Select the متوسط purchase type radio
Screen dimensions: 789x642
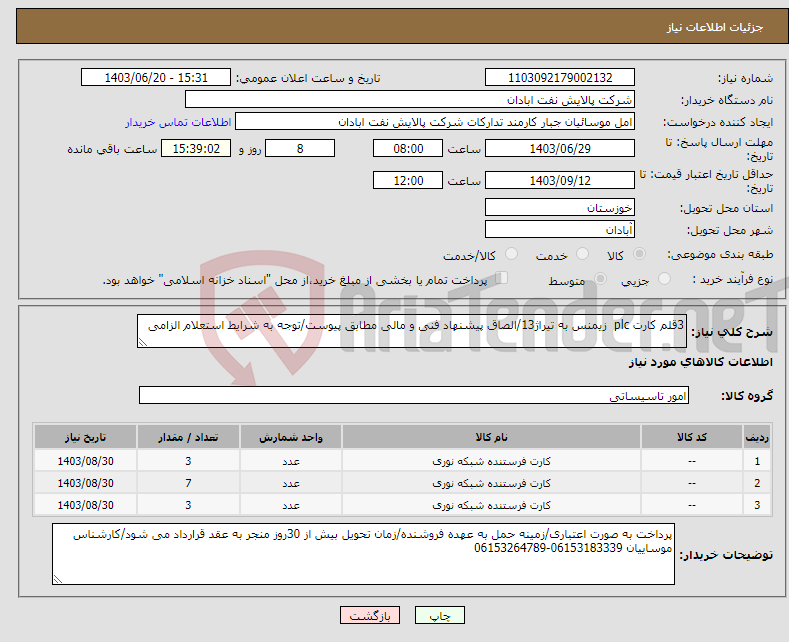coord(600,278)
